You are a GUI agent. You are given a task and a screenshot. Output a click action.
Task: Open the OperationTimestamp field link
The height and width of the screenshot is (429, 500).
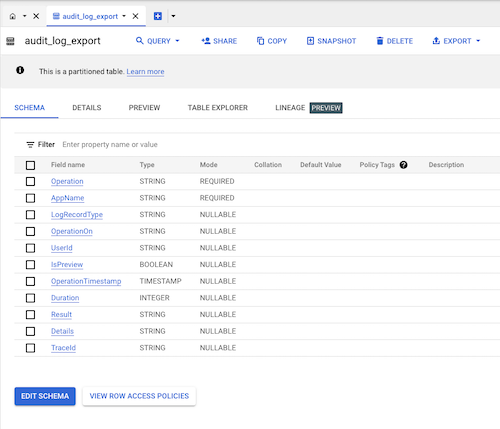[86, 281]
